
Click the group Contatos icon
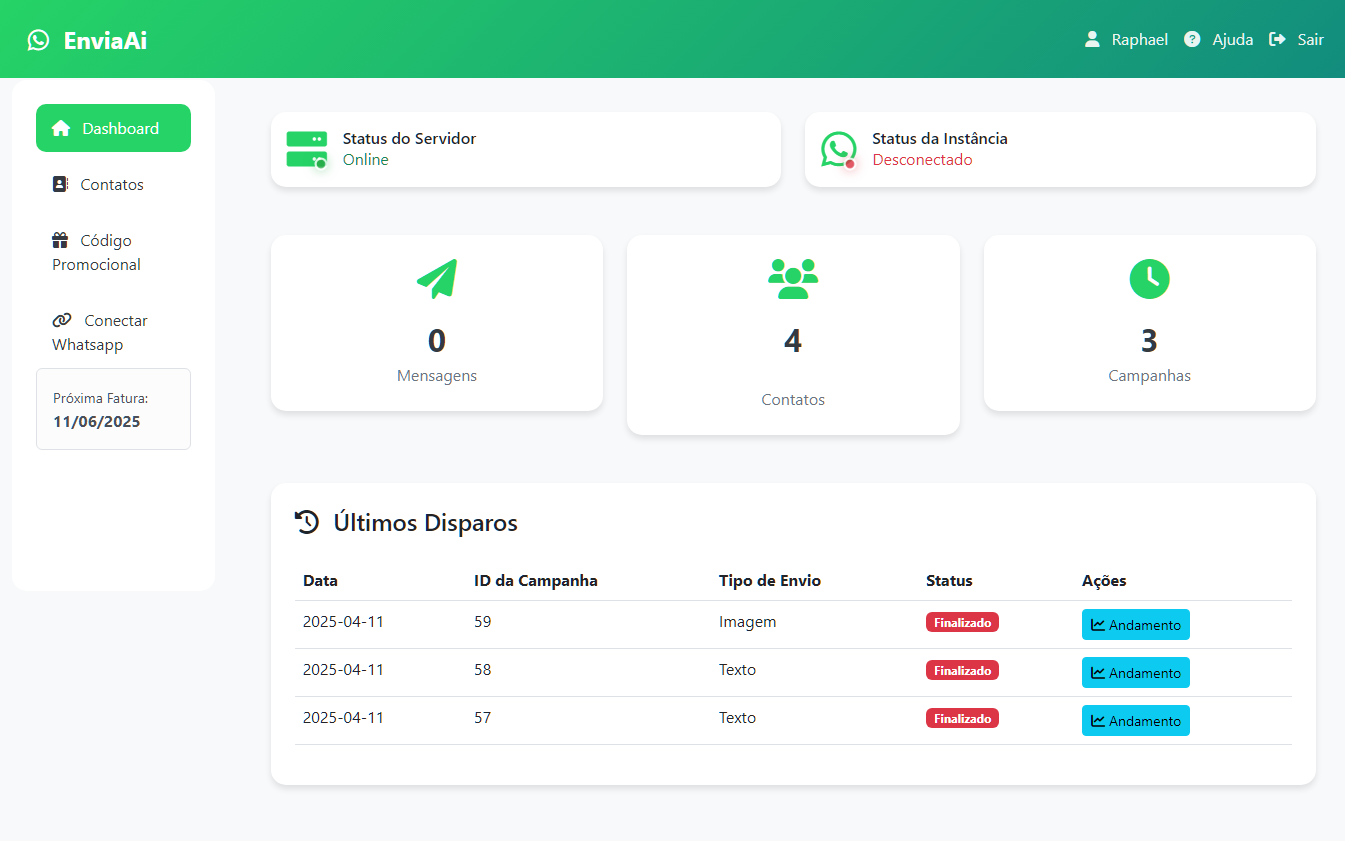click(793, 279)
